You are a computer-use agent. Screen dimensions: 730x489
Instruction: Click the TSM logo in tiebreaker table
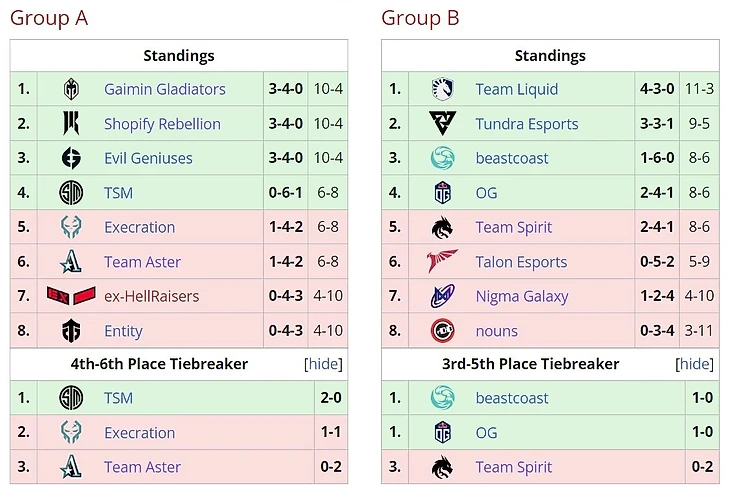click(71, 398)
